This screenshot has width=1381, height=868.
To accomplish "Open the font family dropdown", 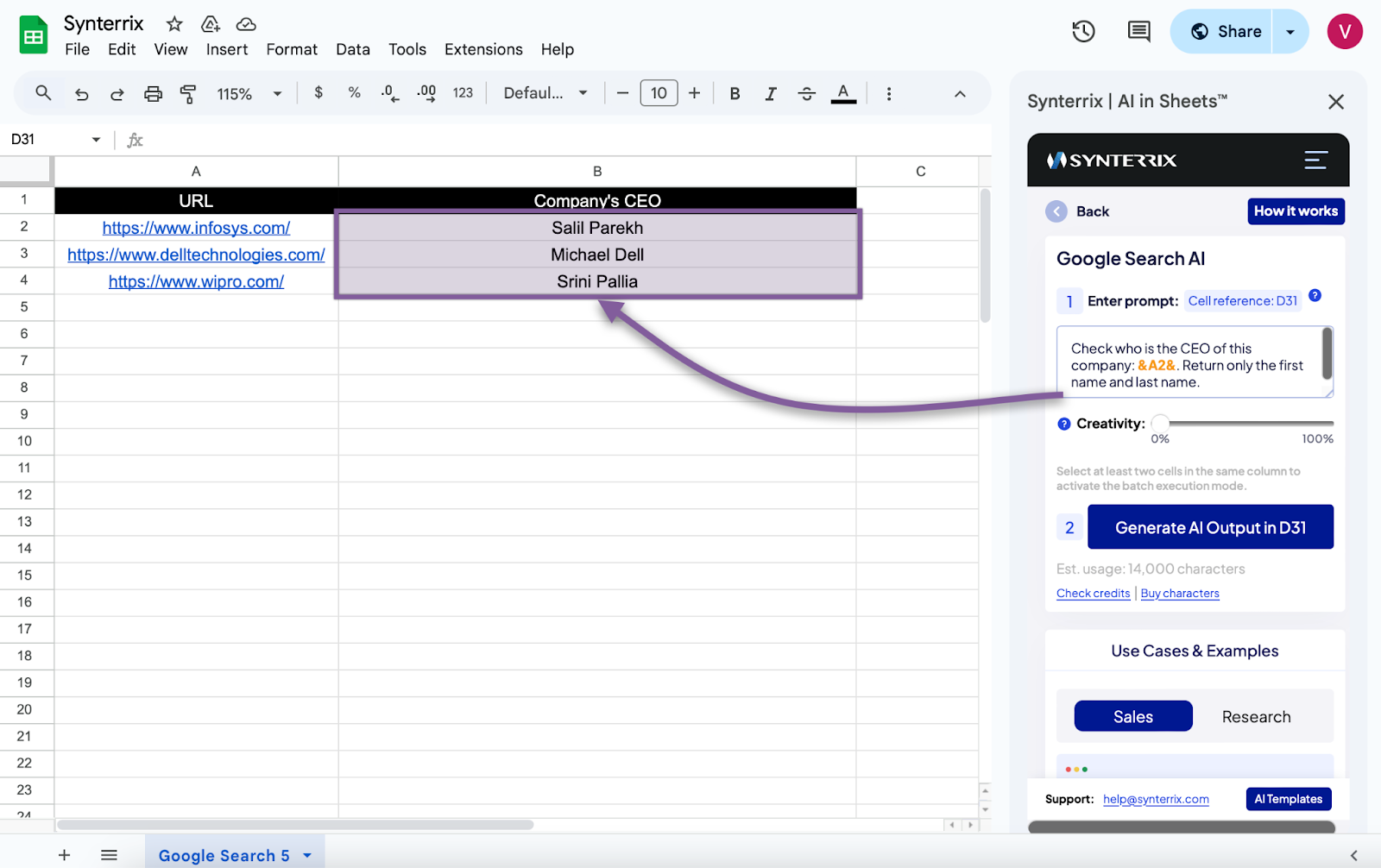I will (x=545, y=93).
